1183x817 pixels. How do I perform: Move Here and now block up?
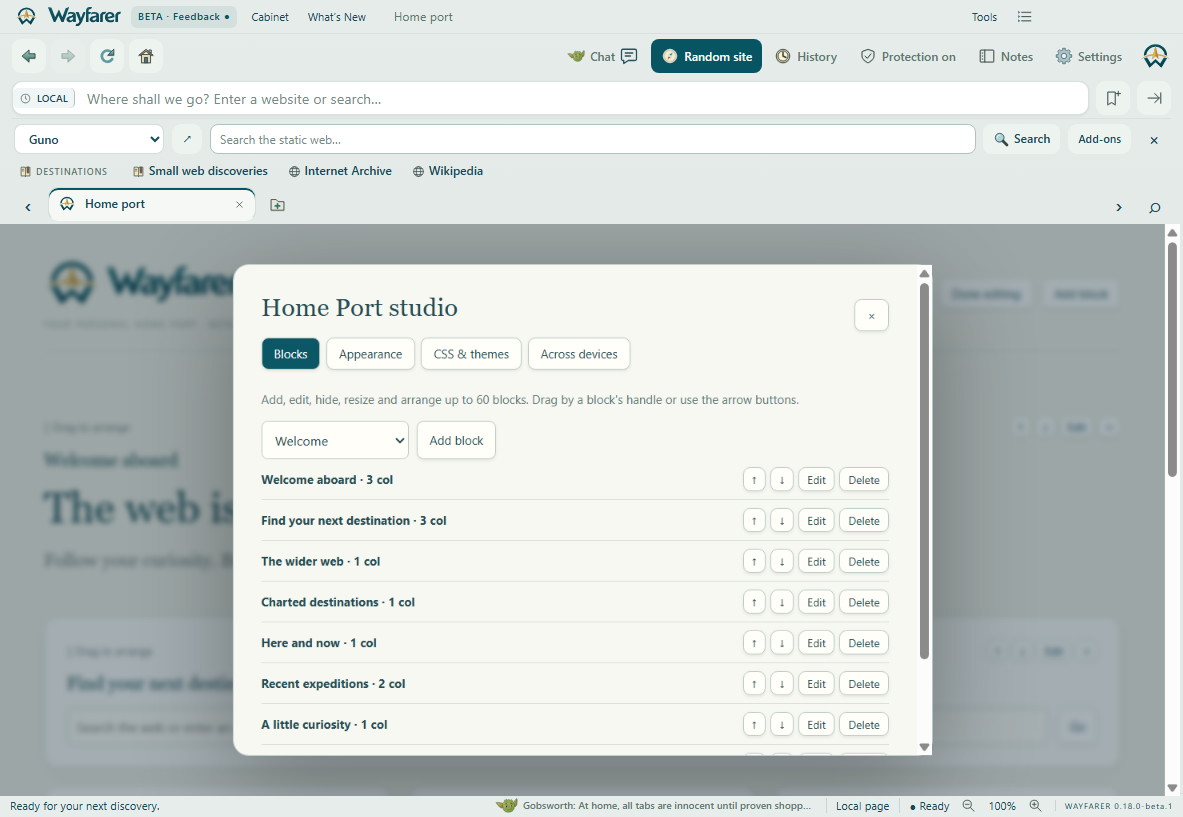754,643
